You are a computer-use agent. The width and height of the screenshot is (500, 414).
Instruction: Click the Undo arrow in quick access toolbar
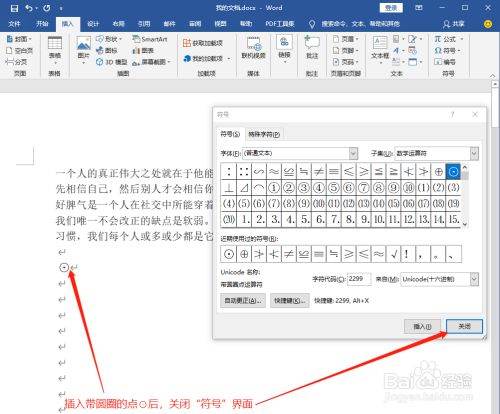pyautogui.click(x=29, y=8)
